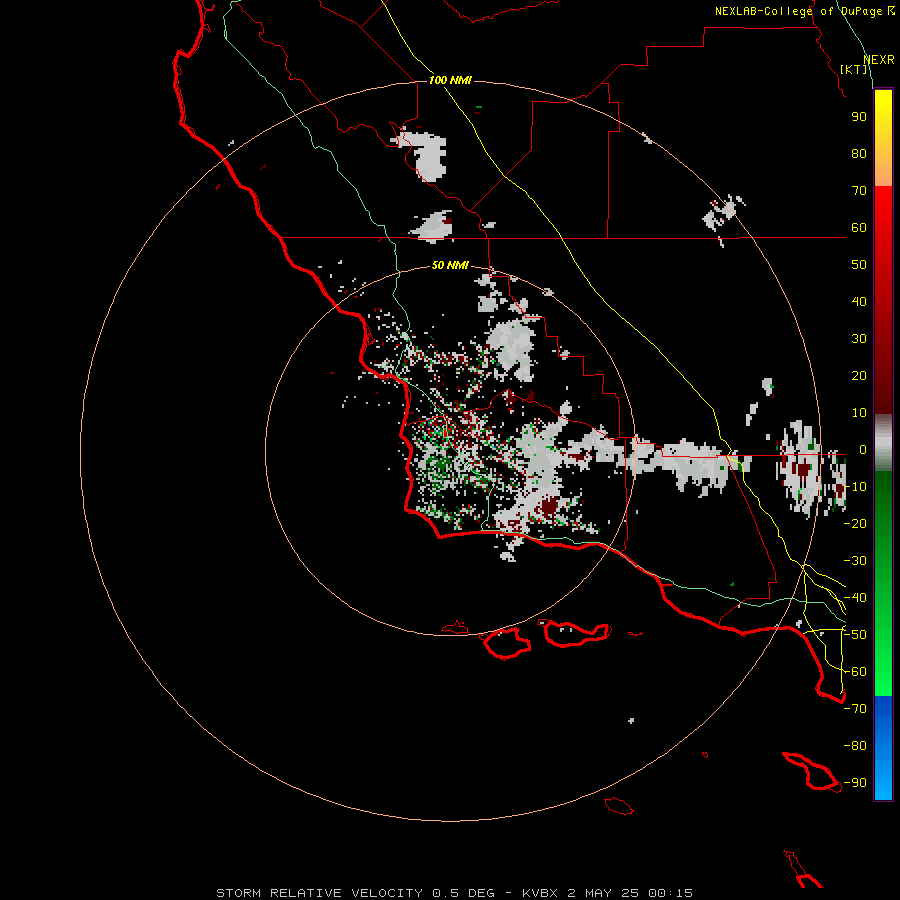This screenshot has height=900, width=900.
Task: Click the 50 NMI range ring label
Action: click(450, 265)
